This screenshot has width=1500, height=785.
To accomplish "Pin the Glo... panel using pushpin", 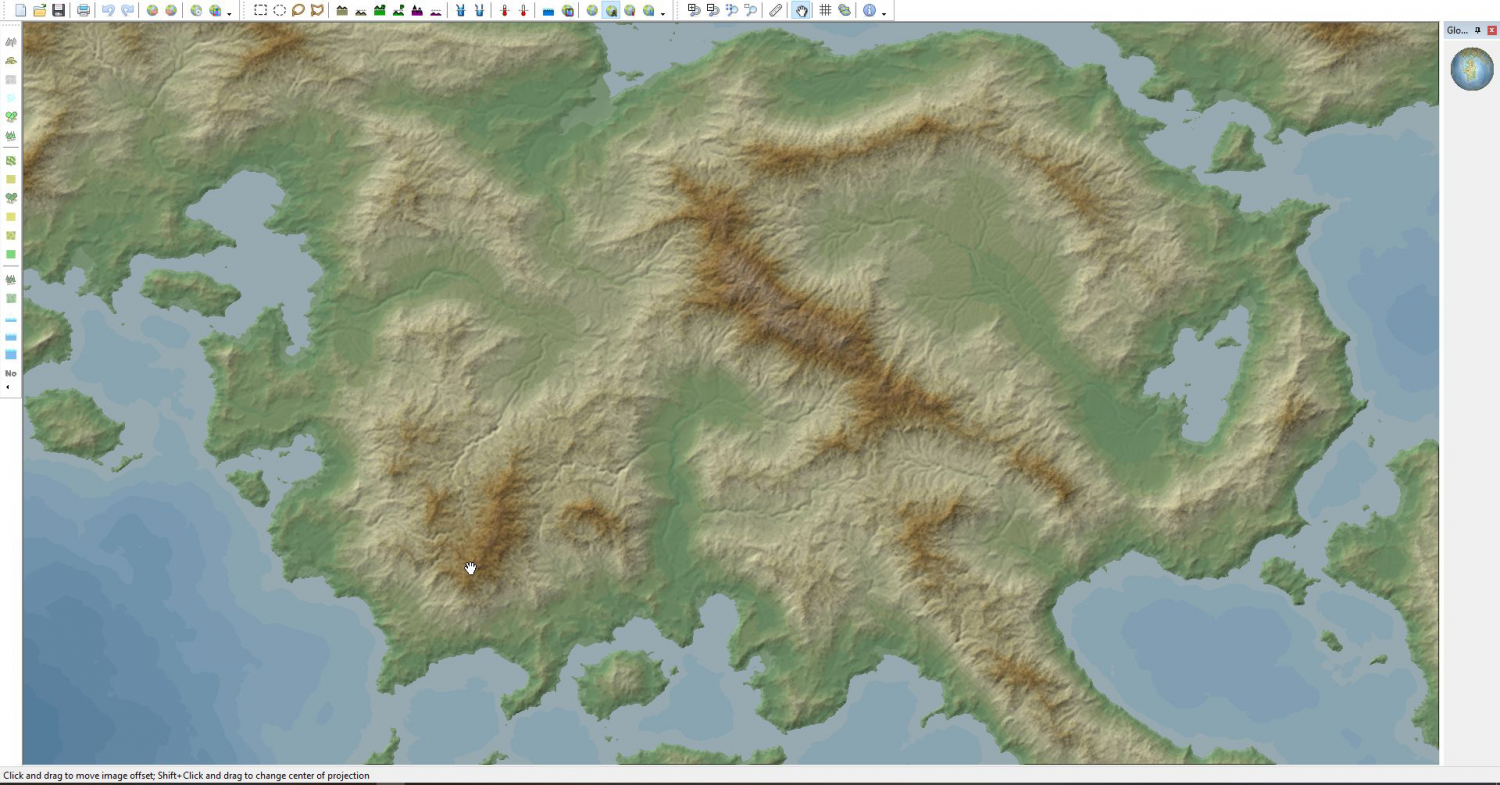I will click(1478, 30).
